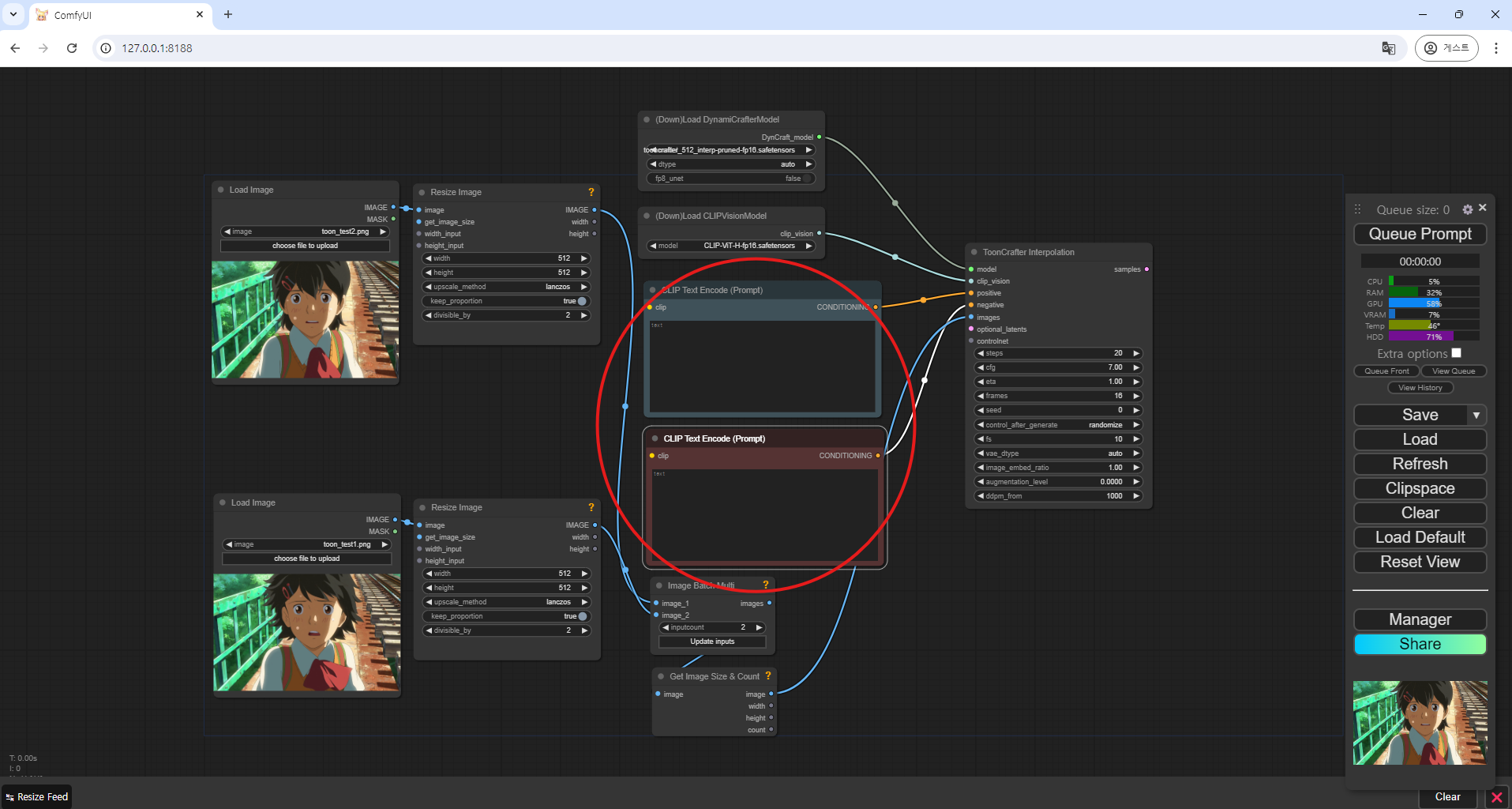Image resolution: width=1512 pixels, height=809 pixels.
Task: Clear the workflow from the menu panel
Action: click(x=1420, y=513)
